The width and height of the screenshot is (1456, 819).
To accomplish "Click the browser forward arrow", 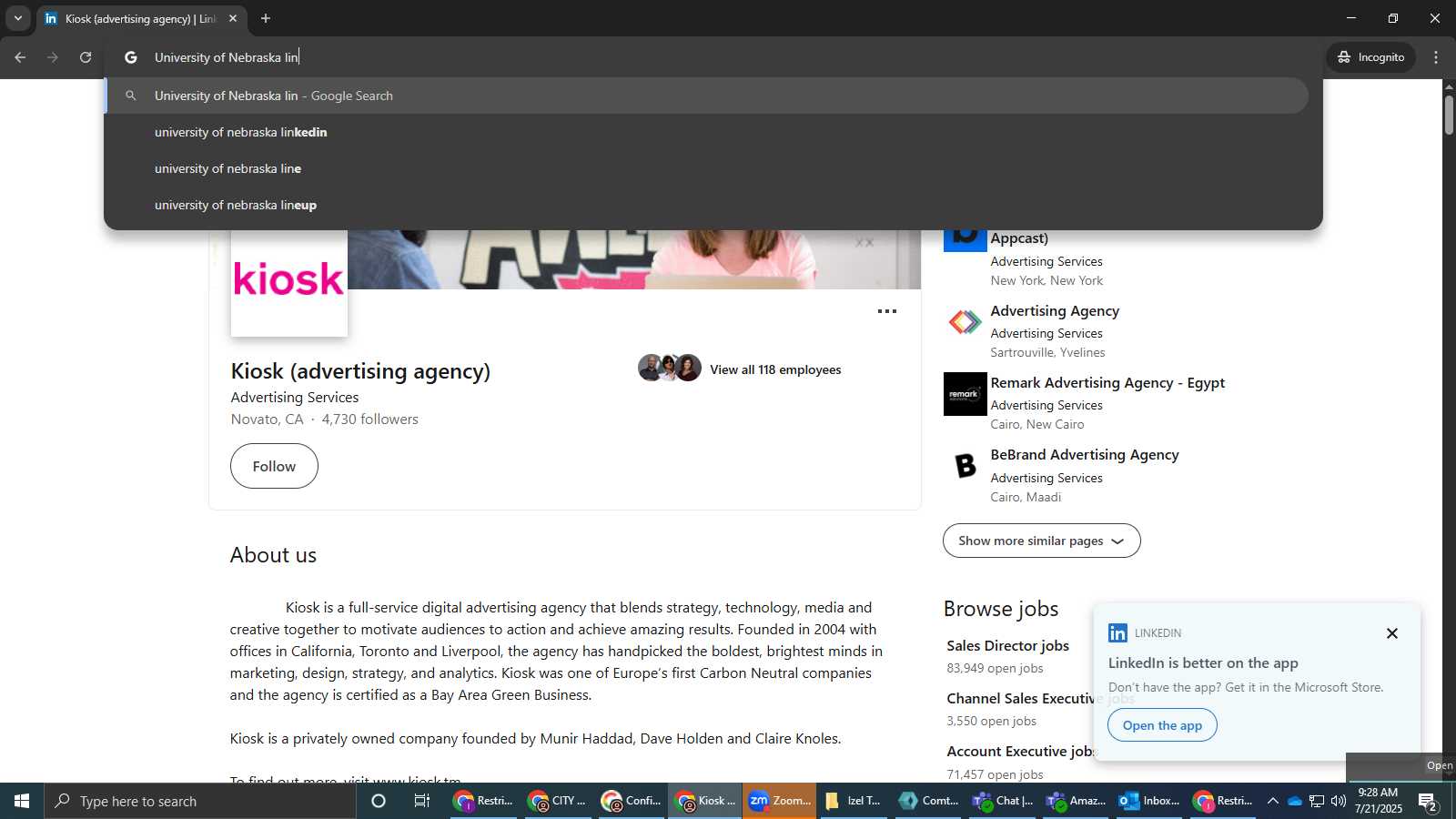I will [x=53, y=57].
